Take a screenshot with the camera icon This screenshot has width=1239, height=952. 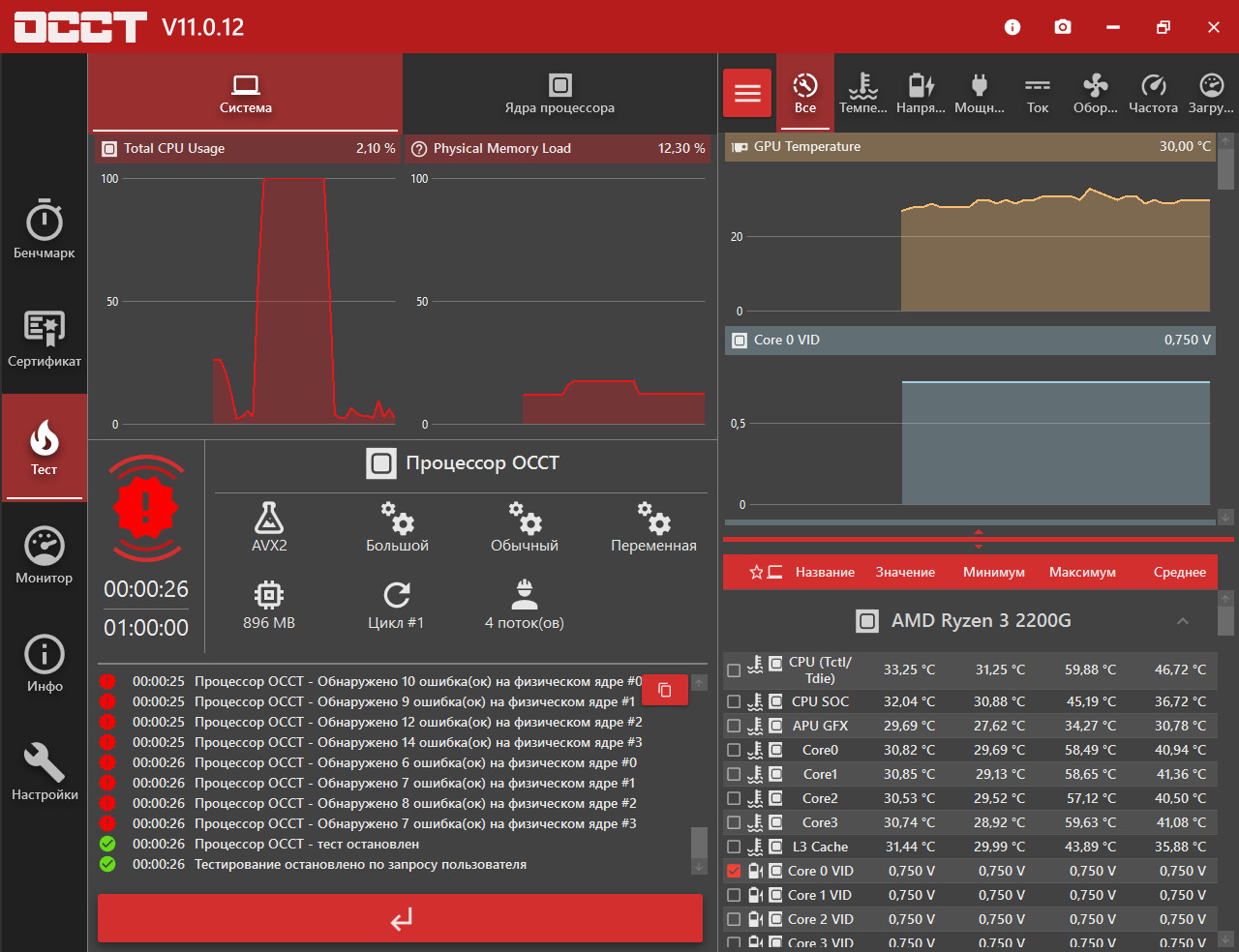tap(1063, 27)
